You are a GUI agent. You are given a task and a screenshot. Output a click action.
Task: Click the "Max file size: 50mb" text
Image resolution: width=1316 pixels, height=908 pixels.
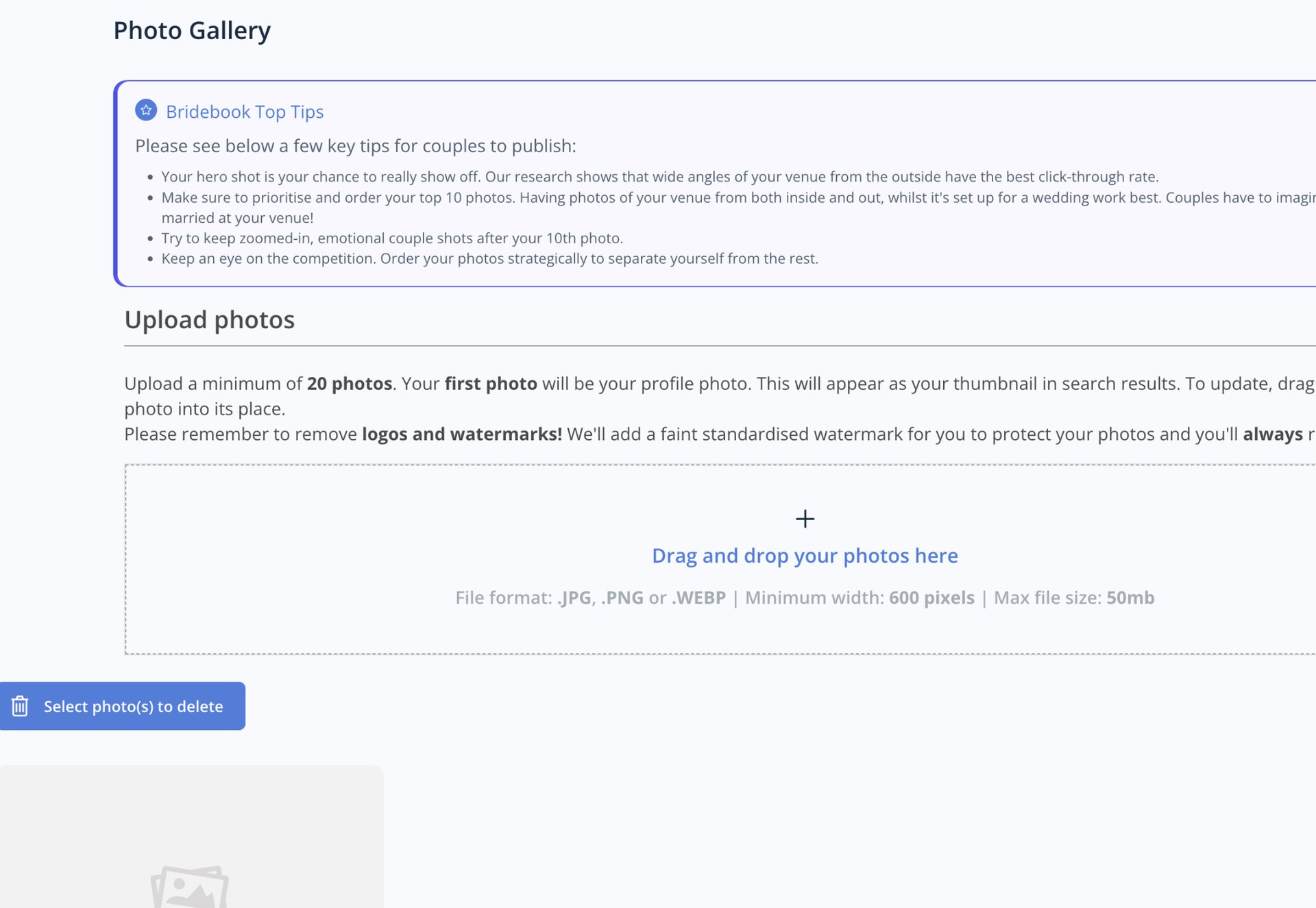point(1074,598)
